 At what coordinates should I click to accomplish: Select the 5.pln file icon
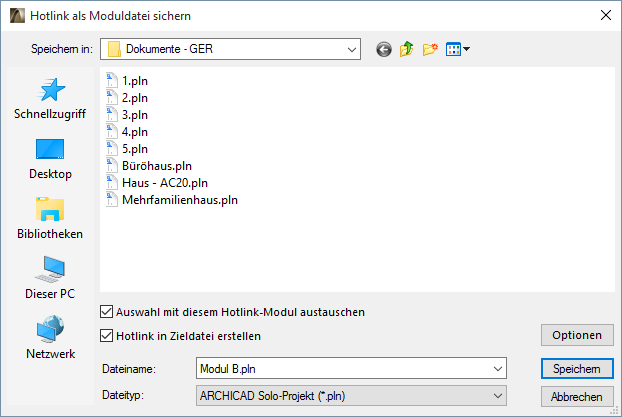(x=111, y=149)
